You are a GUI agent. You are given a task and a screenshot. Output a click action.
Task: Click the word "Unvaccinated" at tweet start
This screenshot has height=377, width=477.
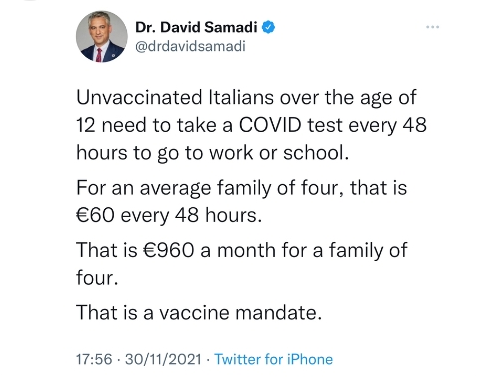(x=139, y=97)
